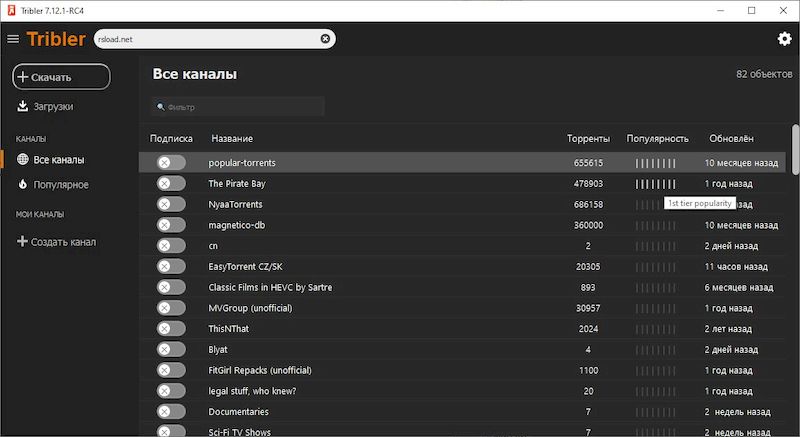The image size is (800, 437).
Task: Open the Documentaries channel
Action: [x=238, y=412]
